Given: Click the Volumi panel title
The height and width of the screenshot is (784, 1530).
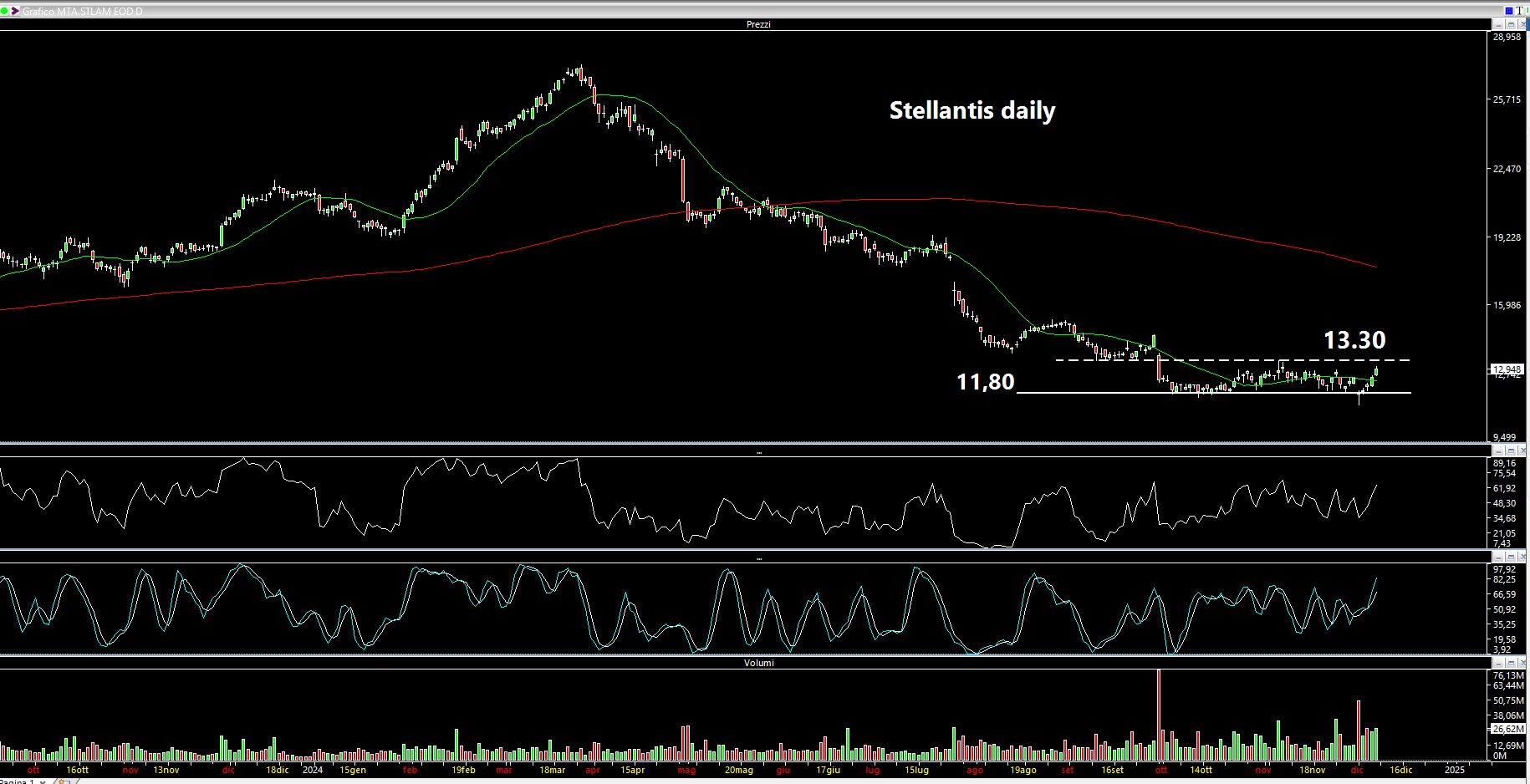Looking at the screenshot, I should [x=758, y=663].
